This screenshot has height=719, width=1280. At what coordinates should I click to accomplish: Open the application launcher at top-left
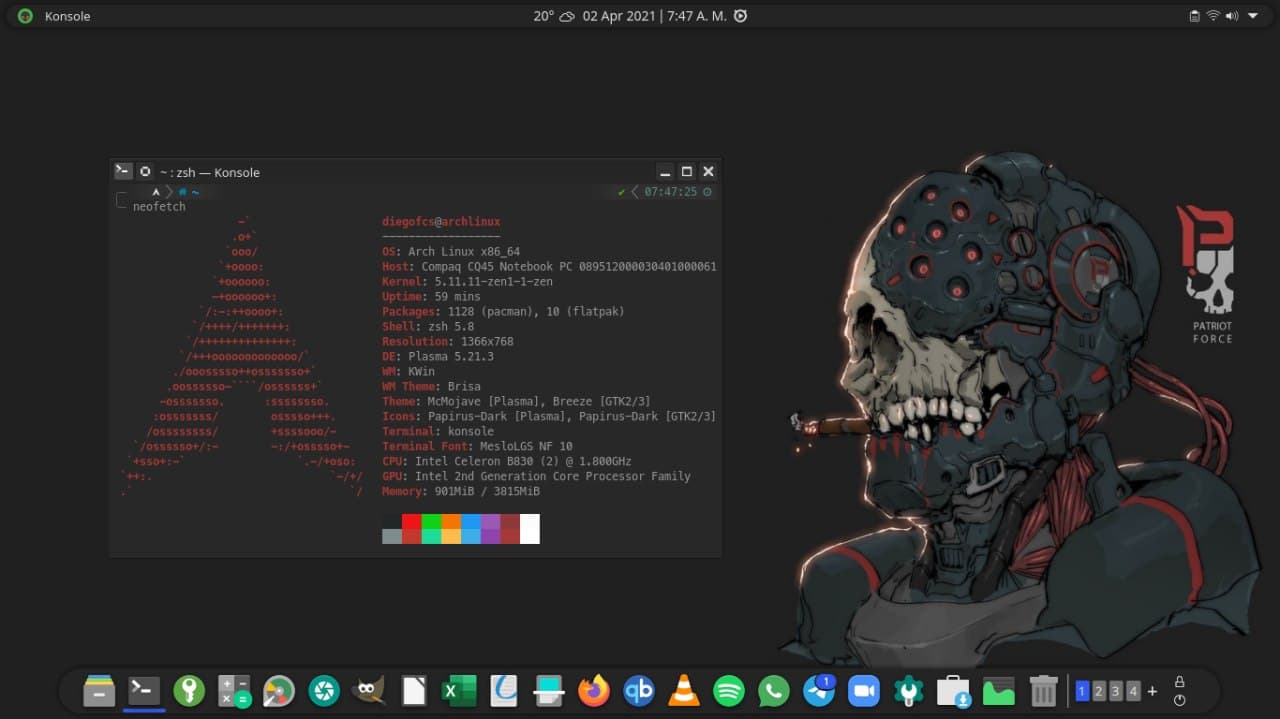click(x=25, y=16)
